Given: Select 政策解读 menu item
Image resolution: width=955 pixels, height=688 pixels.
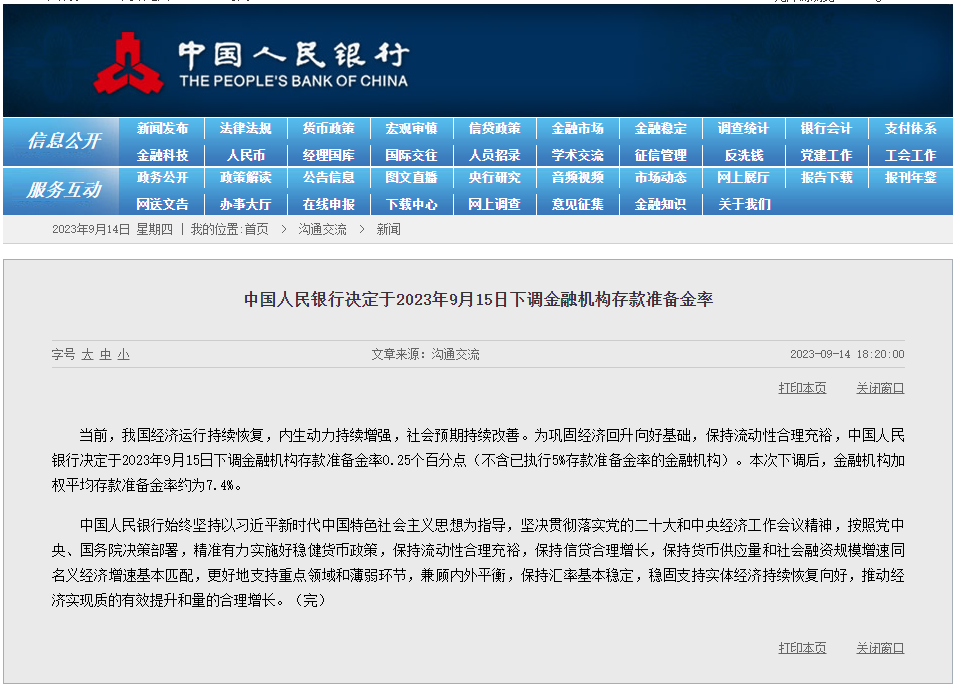Looking at the screenshot, I should 245,177.
